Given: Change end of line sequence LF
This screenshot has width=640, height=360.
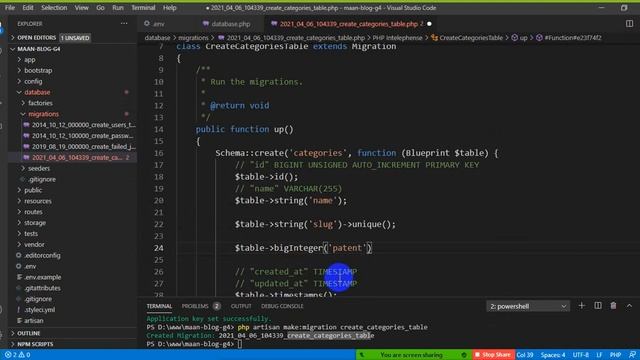Looking at the screenshot, I should [x=599, y=355].
